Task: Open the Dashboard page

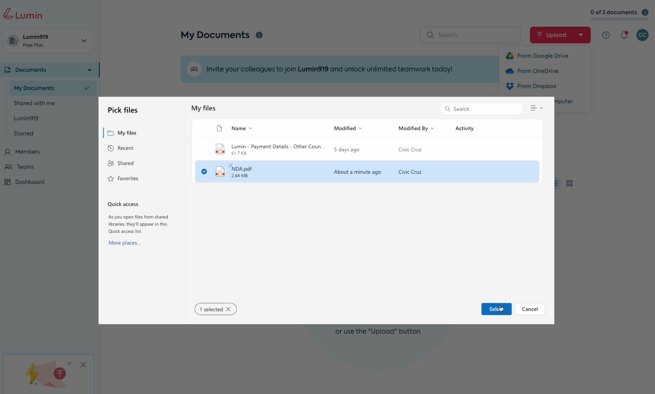Action: 30,182
